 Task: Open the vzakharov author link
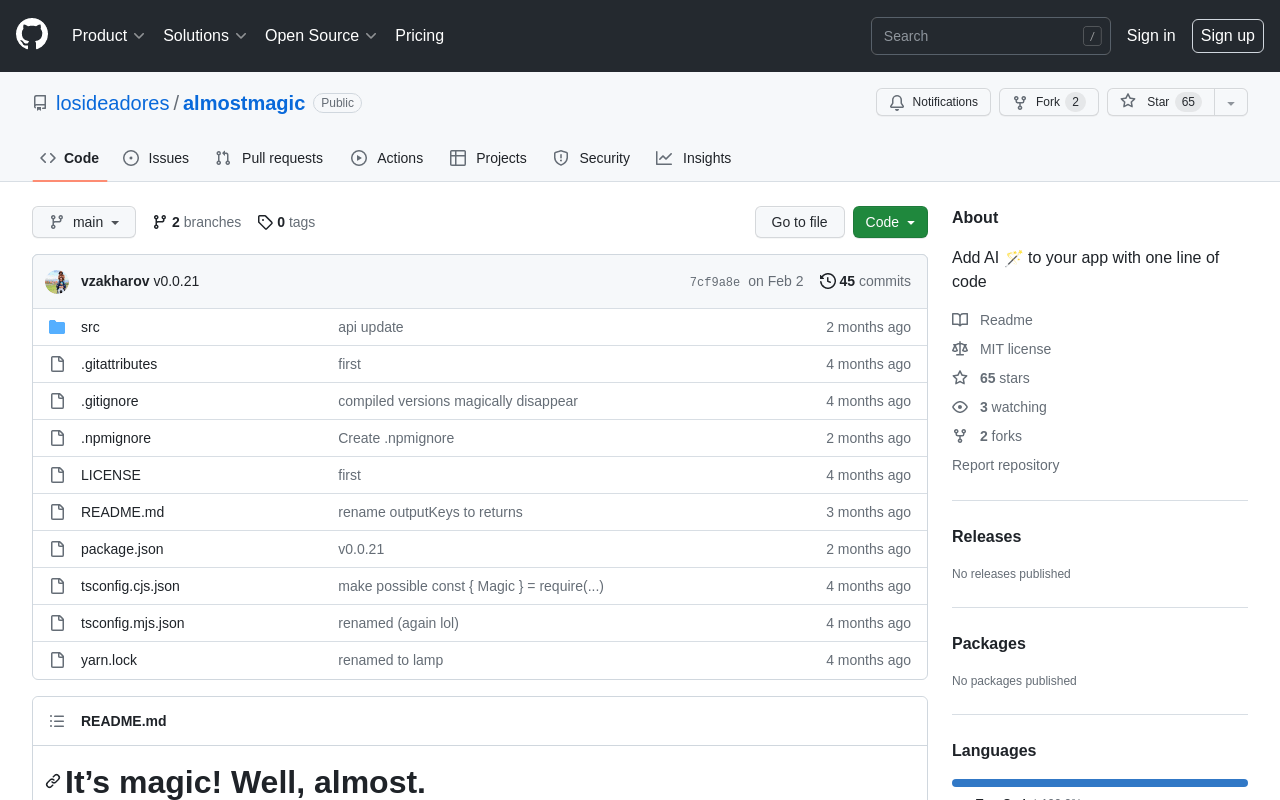click(115, 281)
